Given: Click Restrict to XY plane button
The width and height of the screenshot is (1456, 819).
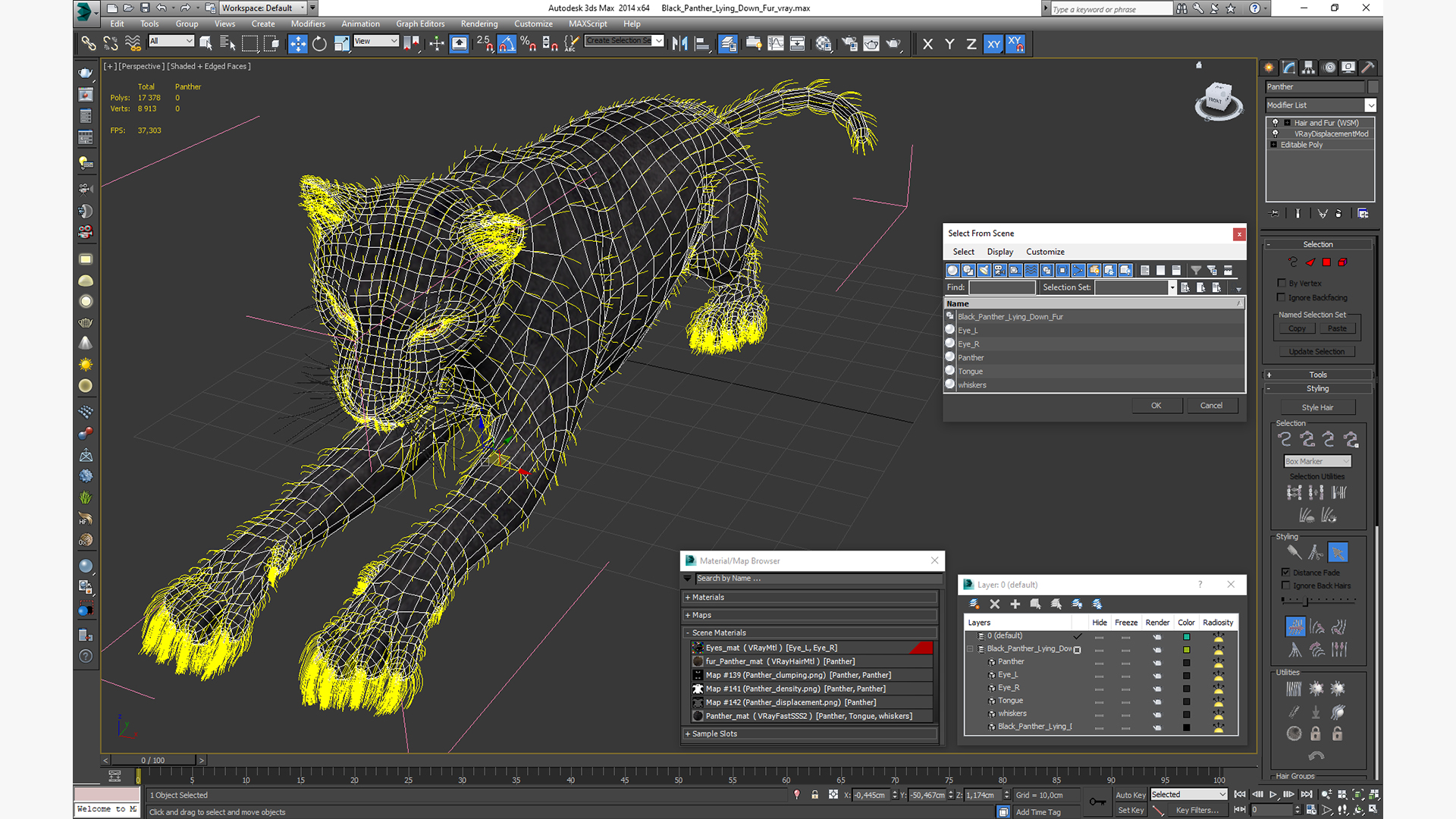Looking at the screenshot, I should pyautogui.click(x=993, y=44).
